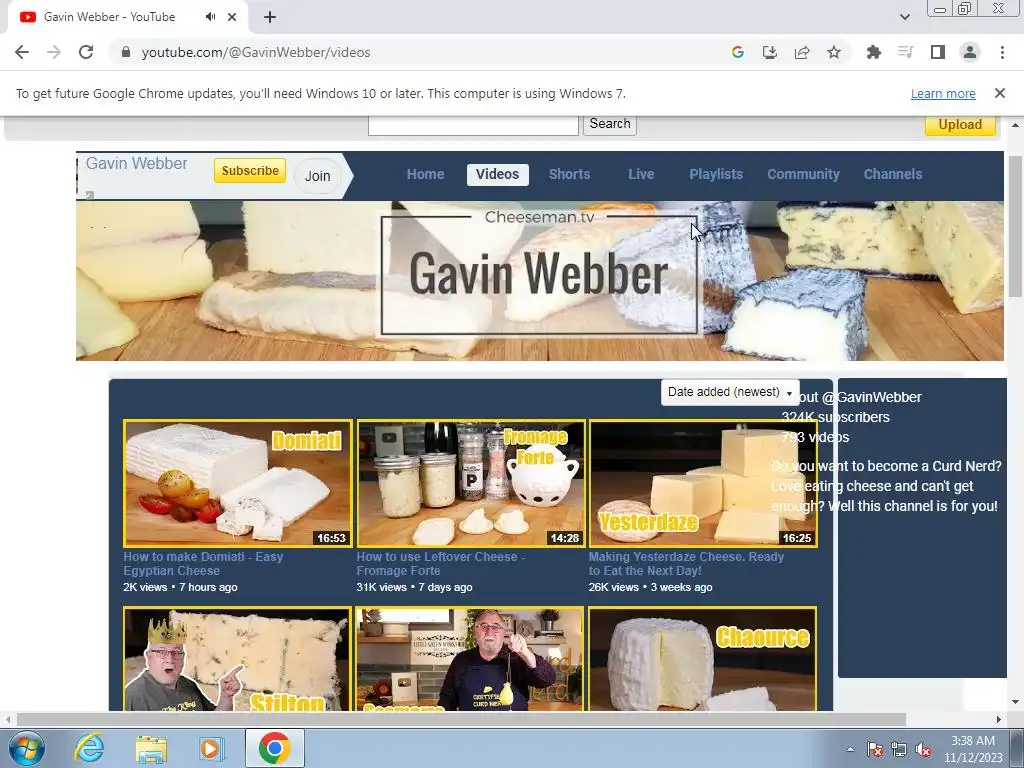Open the Date added (newest) sort dropdown
Viewport: 1024px width, 768px height.
[729, 392]
